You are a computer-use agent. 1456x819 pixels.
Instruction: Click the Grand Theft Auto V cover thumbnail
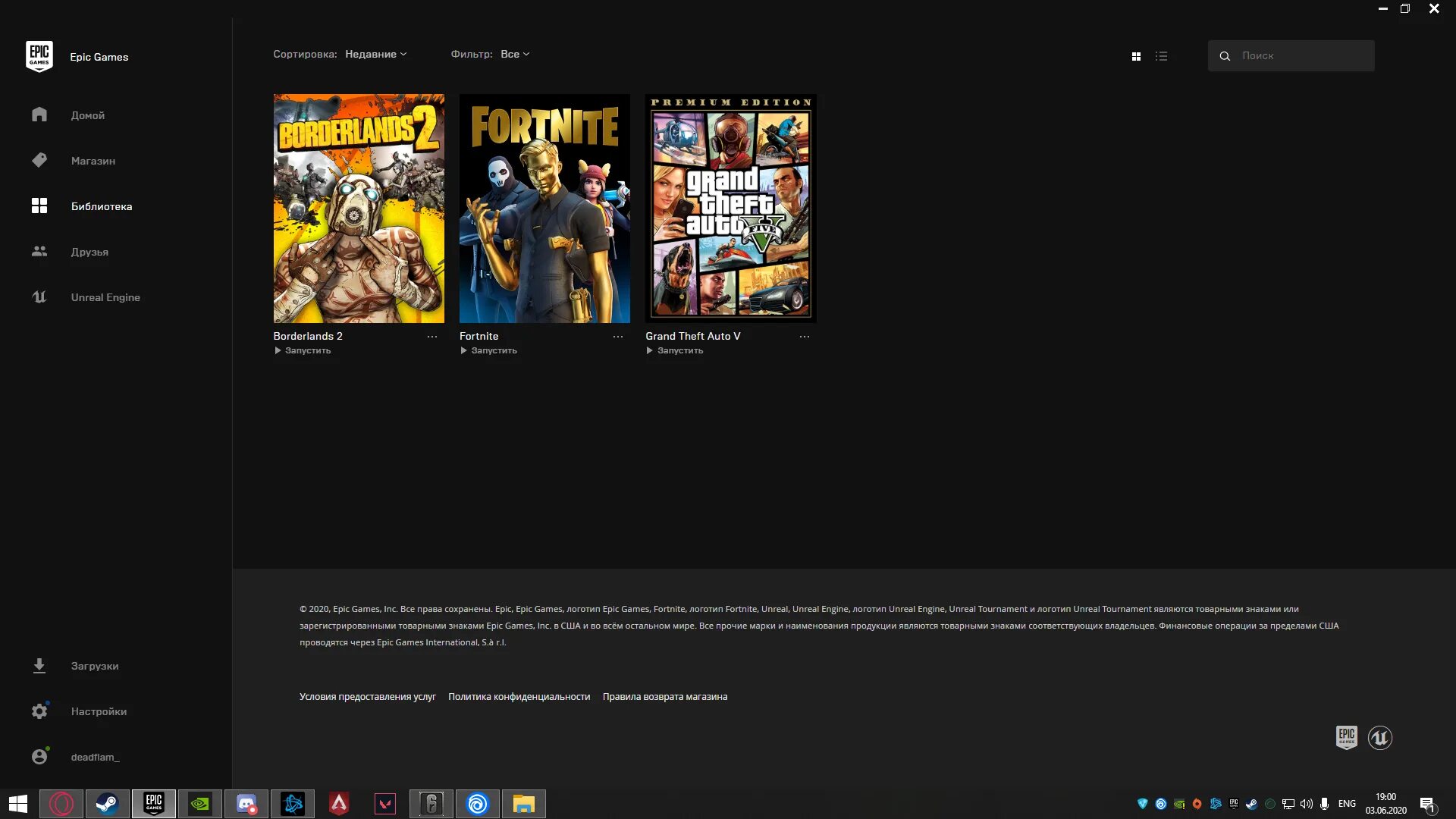pos(730,209)
